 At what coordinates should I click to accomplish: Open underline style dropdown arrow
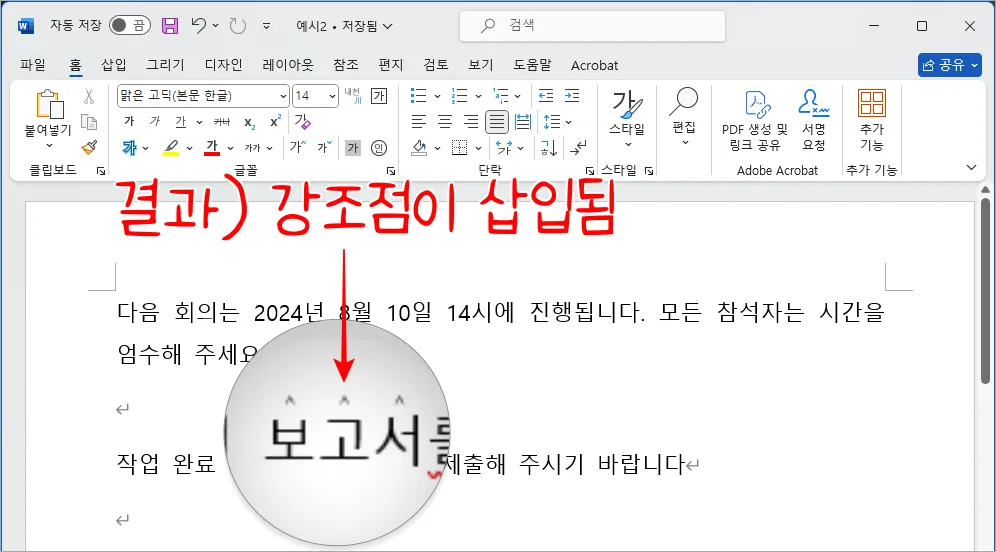coord(199,122)
